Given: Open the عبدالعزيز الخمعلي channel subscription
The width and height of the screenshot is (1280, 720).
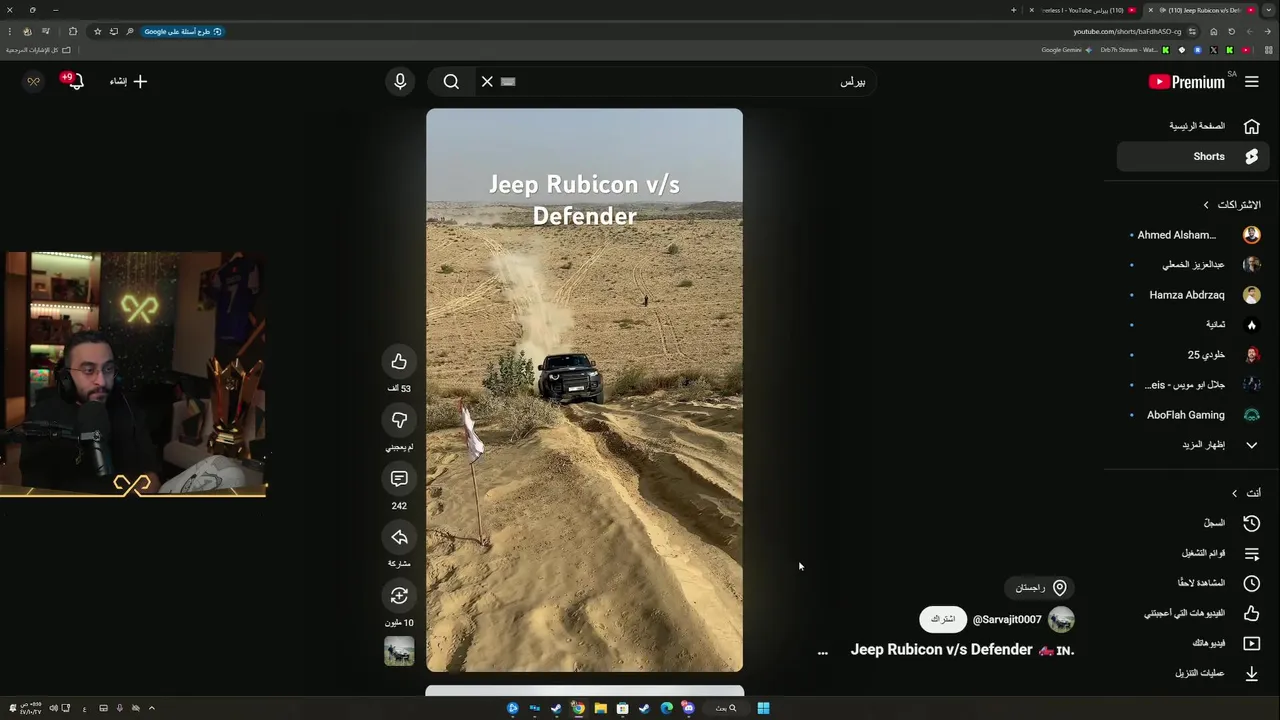Looking at the screenshot, I should click(x=1193, y=265).
